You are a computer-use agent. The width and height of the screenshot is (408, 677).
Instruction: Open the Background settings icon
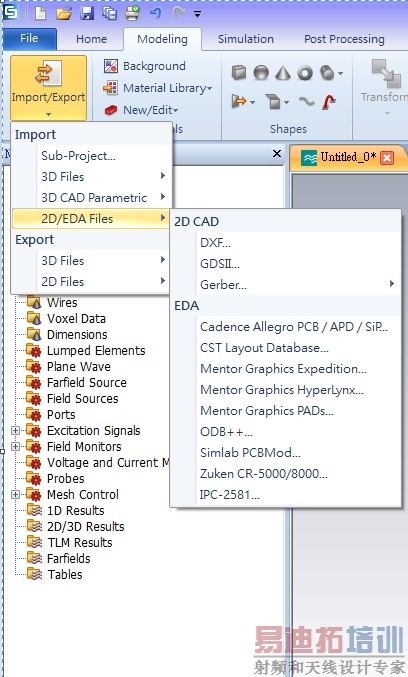pos(111,66)
